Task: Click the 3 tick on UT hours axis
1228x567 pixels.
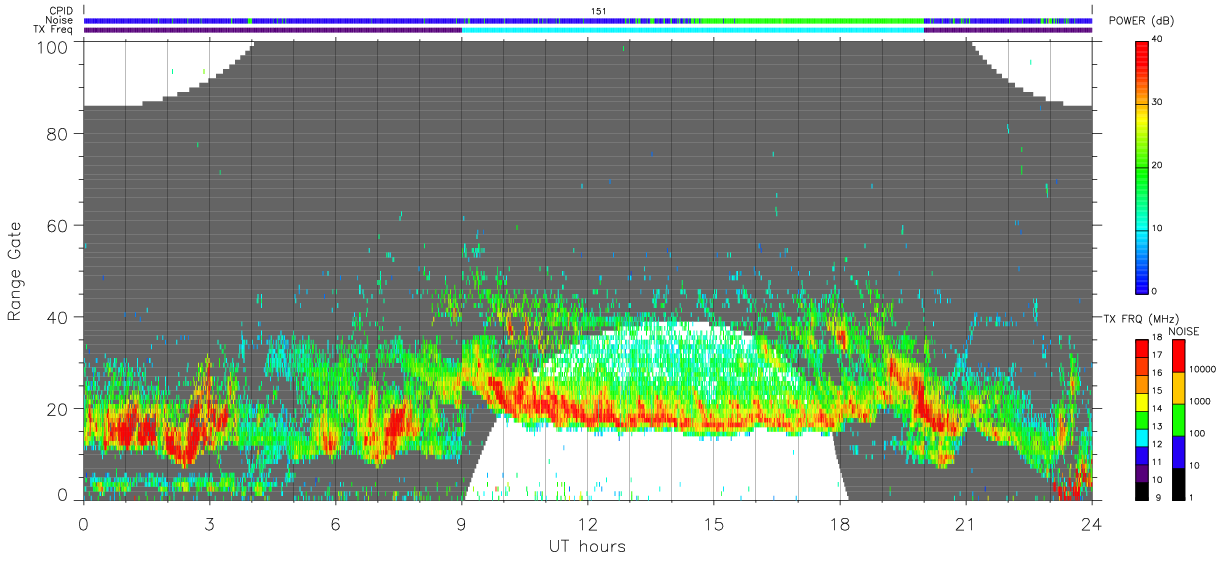Action: click(x=210, y=523)
